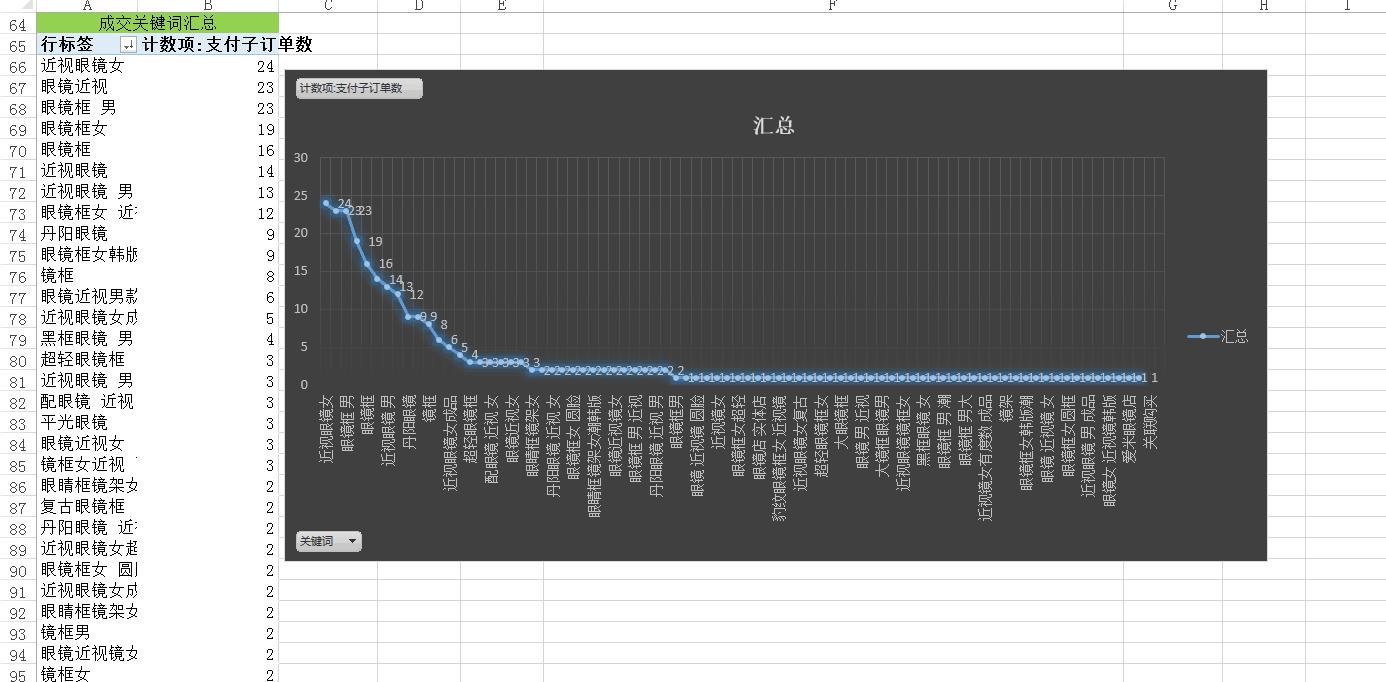The image size is (1386, 682).
Task: Select column header D
Action: point(418,6)
